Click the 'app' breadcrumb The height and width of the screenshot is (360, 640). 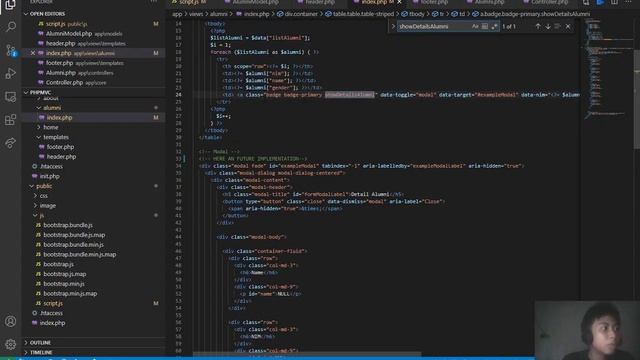[x=177, y=14]
